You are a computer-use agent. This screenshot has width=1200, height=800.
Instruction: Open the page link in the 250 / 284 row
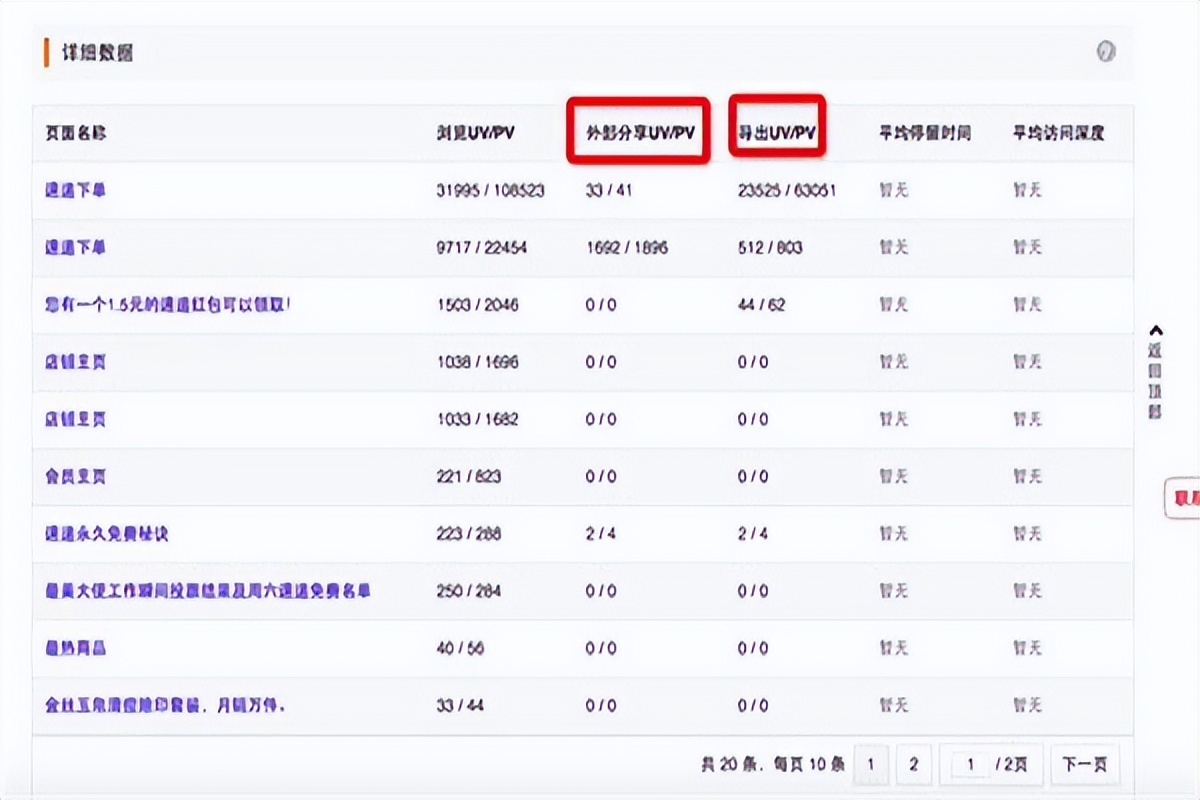coord(208,591)
